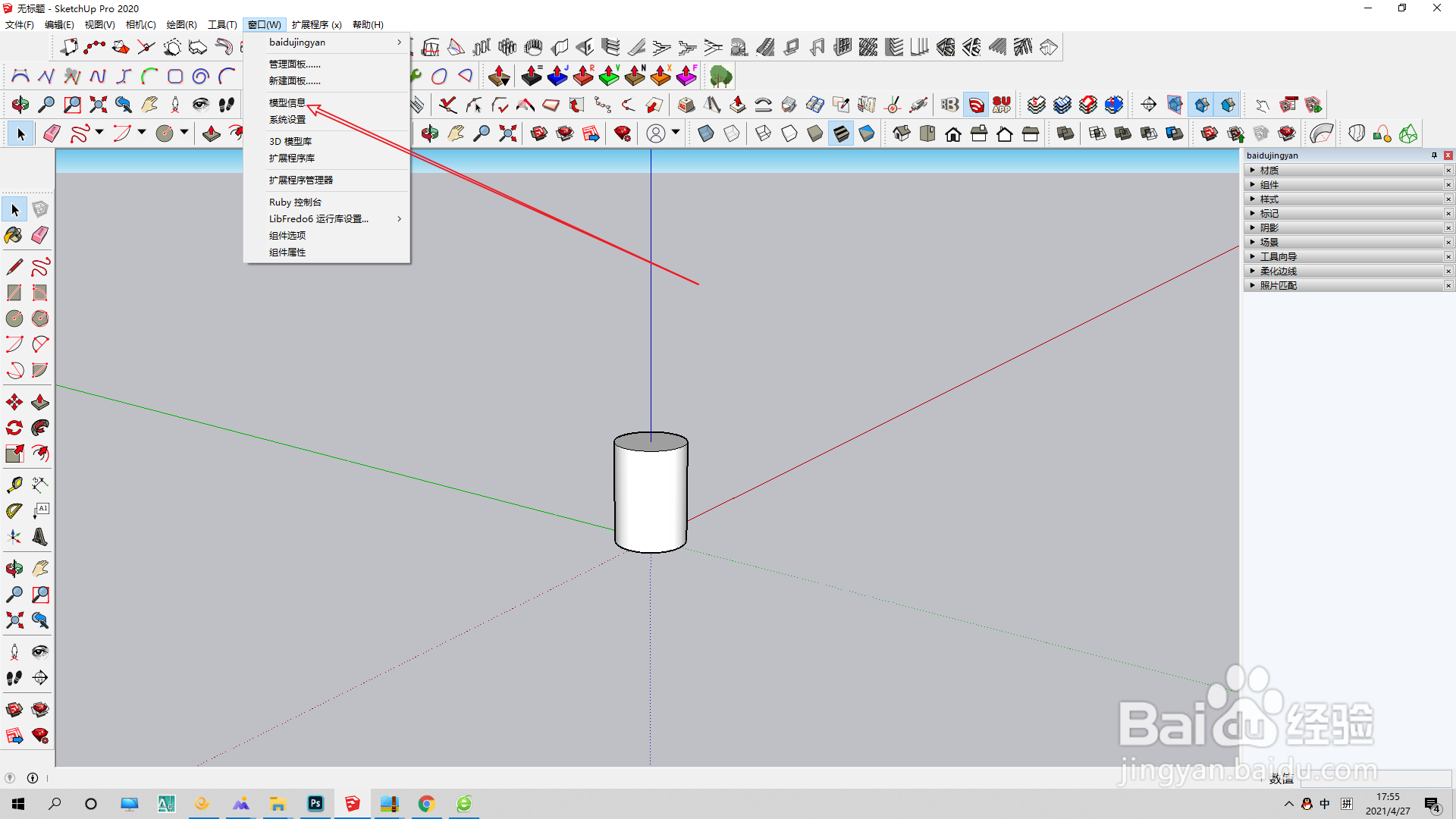The image size is (1456, 819).
Task: Click the white cylinder model
Action: point(651,493)
